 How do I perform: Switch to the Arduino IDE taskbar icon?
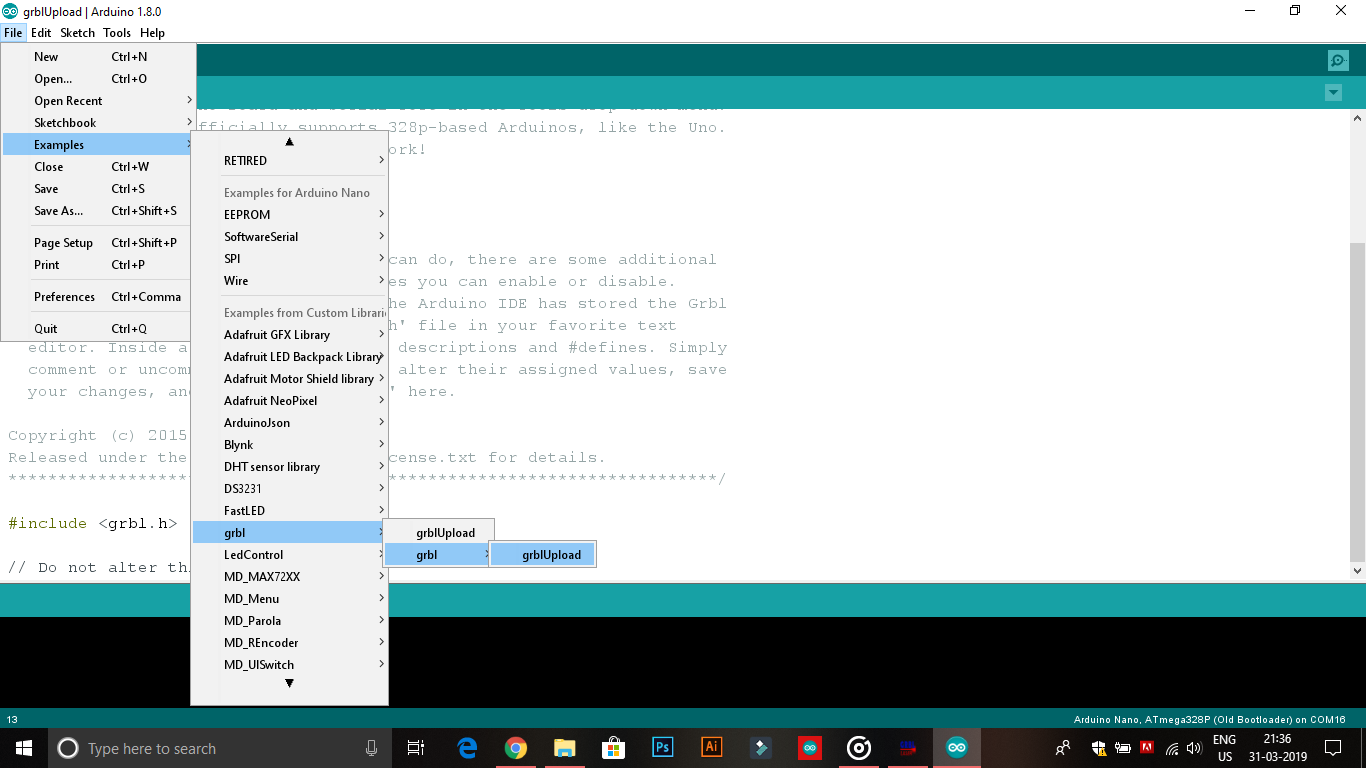(957, 747)
